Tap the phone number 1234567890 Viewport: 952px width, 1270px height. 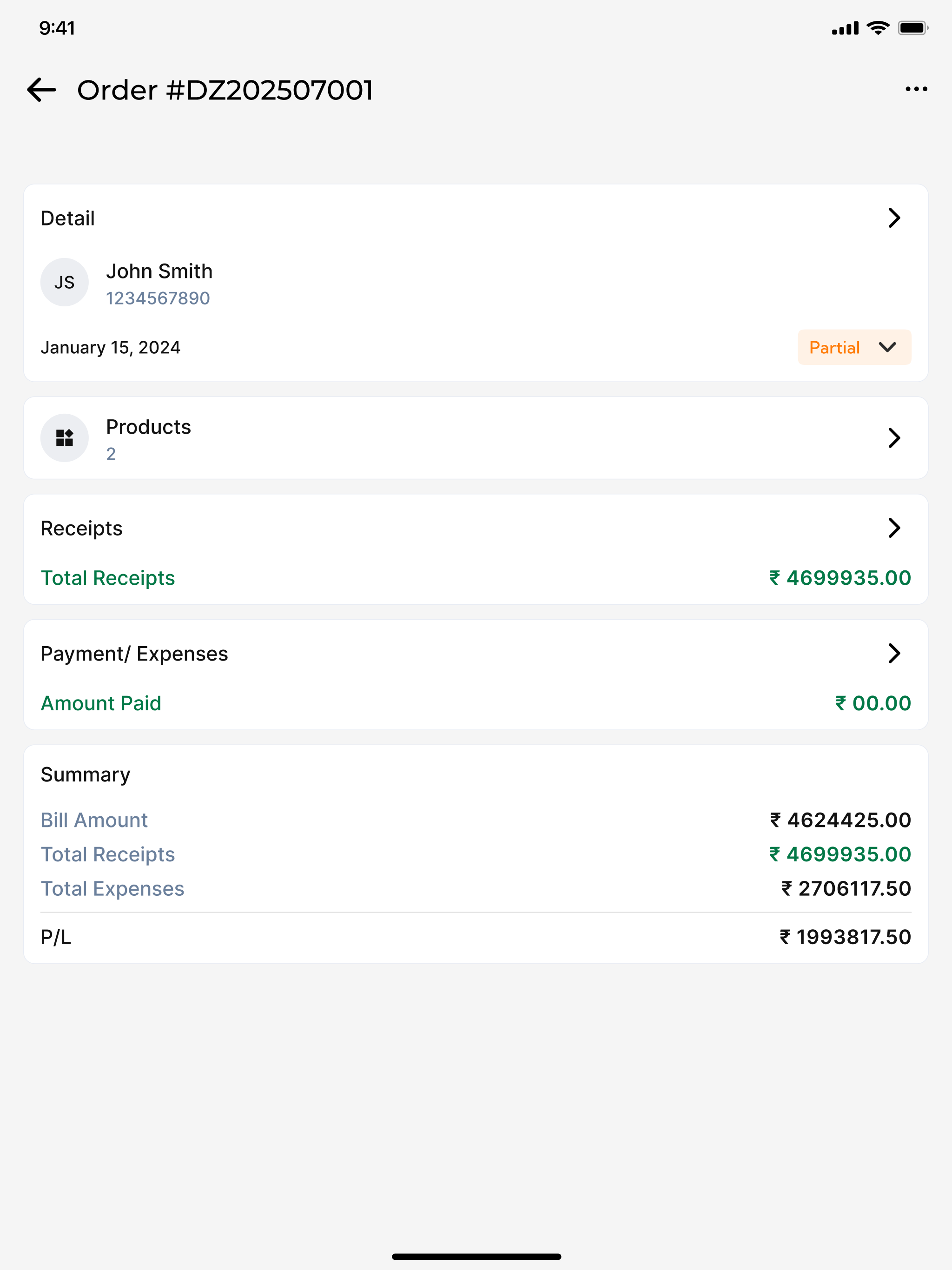click(158, 298)
